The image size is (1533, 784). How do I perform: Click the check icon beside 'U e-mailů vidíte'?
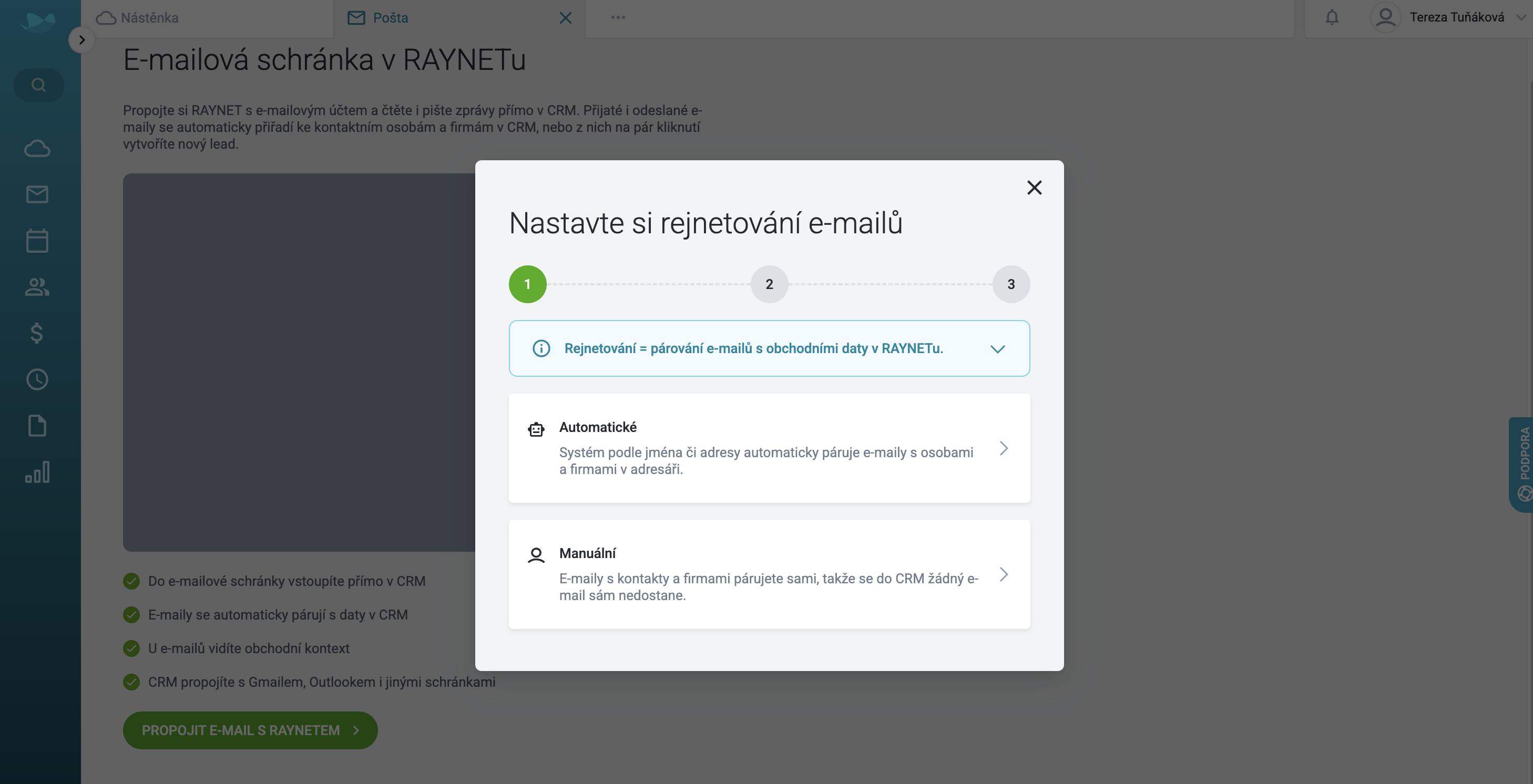131,648
